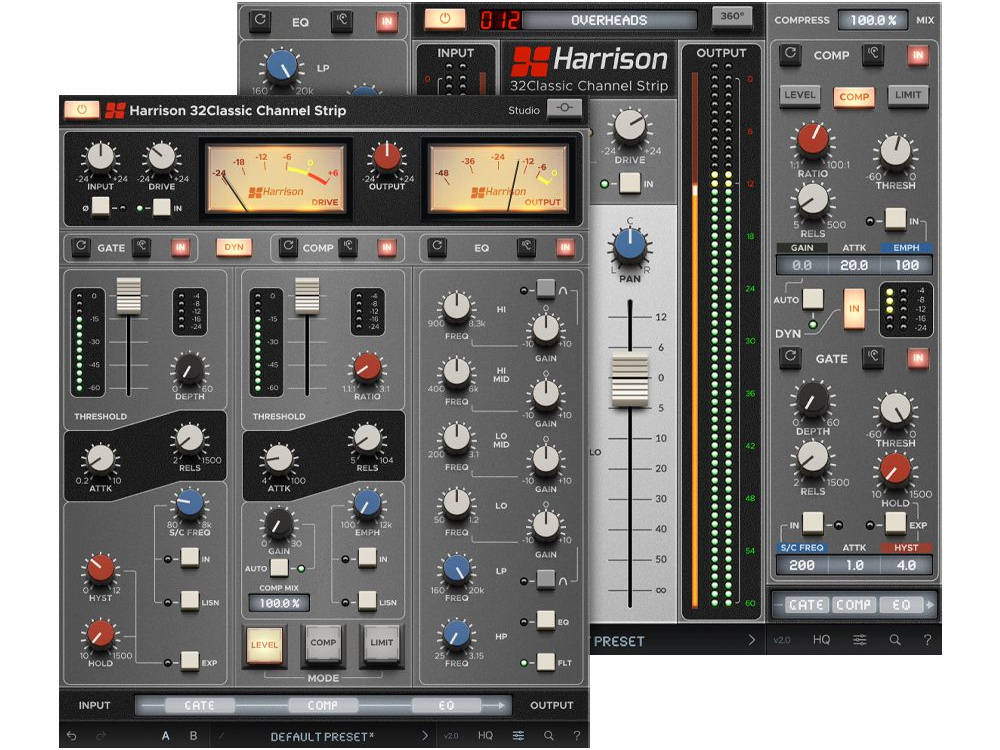
Task: Reset the COMP section in the rear window
Action: coord(790,54)
